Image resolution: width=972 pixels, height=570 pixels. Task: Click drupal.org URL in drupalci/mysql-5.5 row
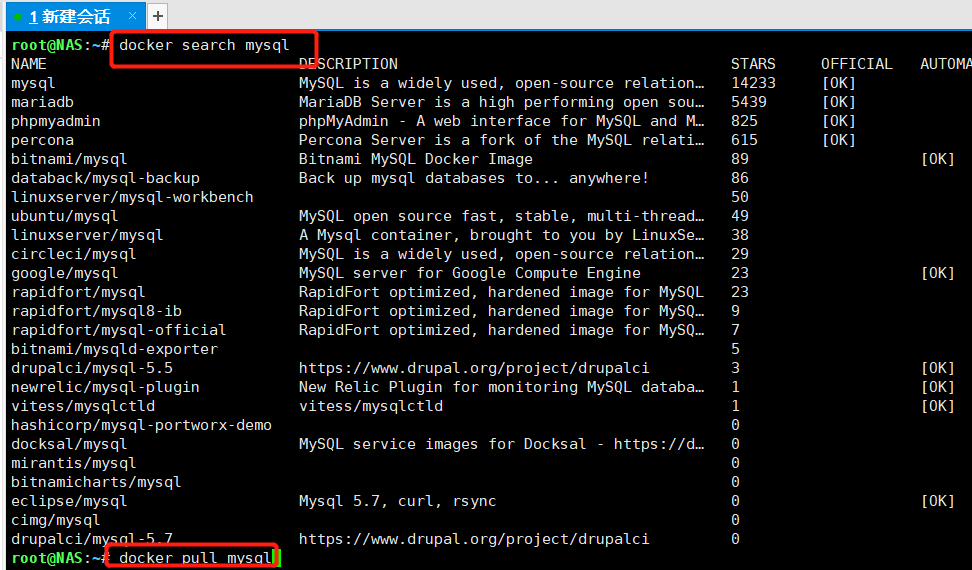(474, 368)
